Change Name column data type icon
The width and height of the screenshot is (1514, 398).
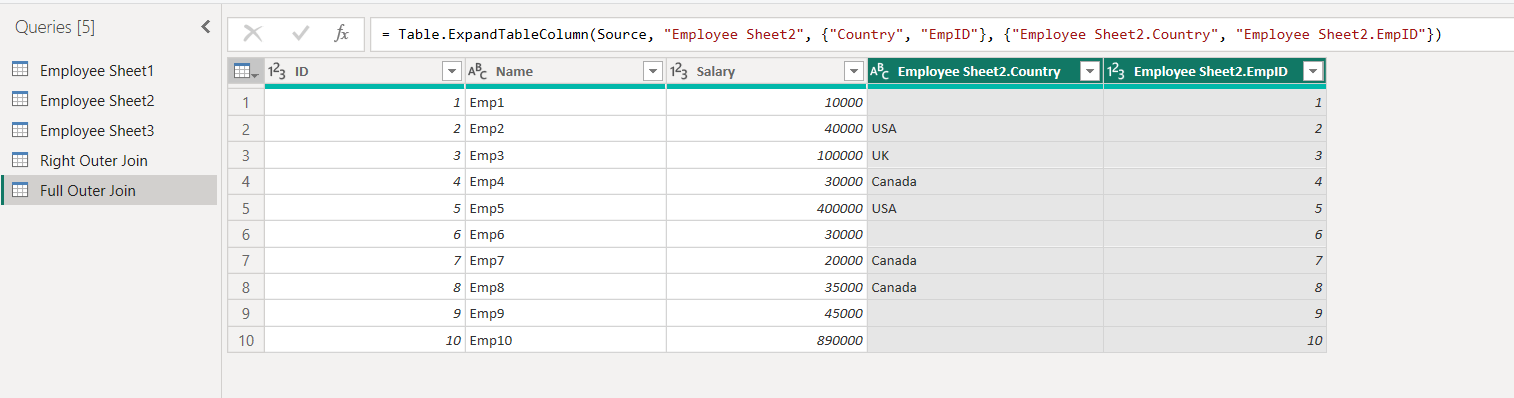478,71
